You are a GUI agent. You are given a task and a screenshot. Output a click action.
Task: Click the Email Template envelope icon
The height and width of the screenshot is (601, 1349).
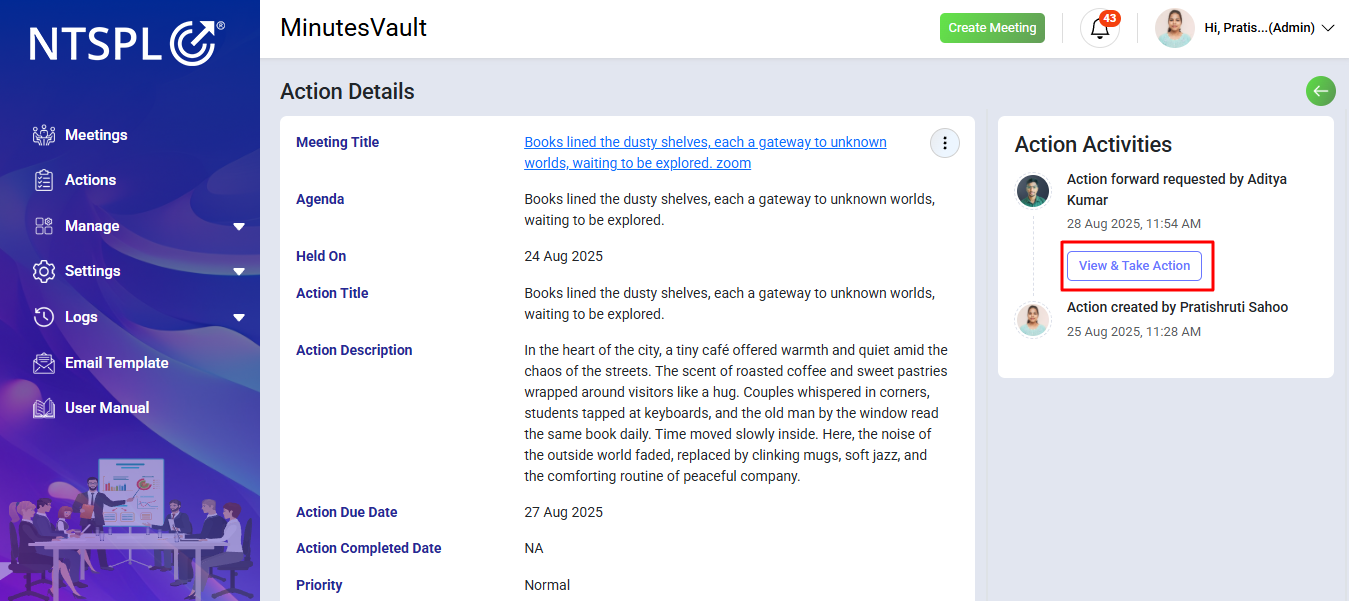pyautogui.click(x=44, y=363)
